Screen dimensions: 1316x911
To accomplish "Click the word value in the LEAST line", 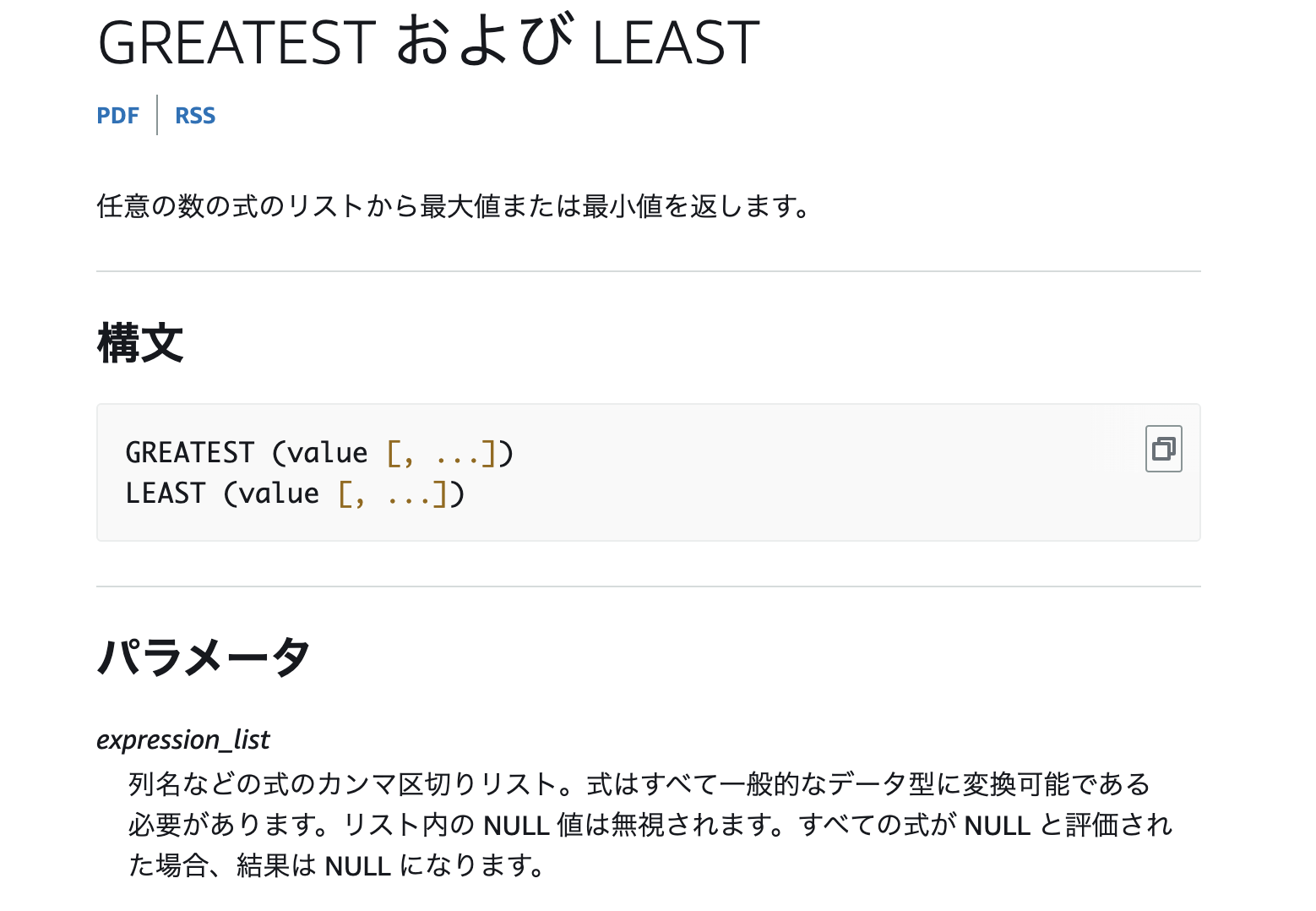I will (280, 494).
